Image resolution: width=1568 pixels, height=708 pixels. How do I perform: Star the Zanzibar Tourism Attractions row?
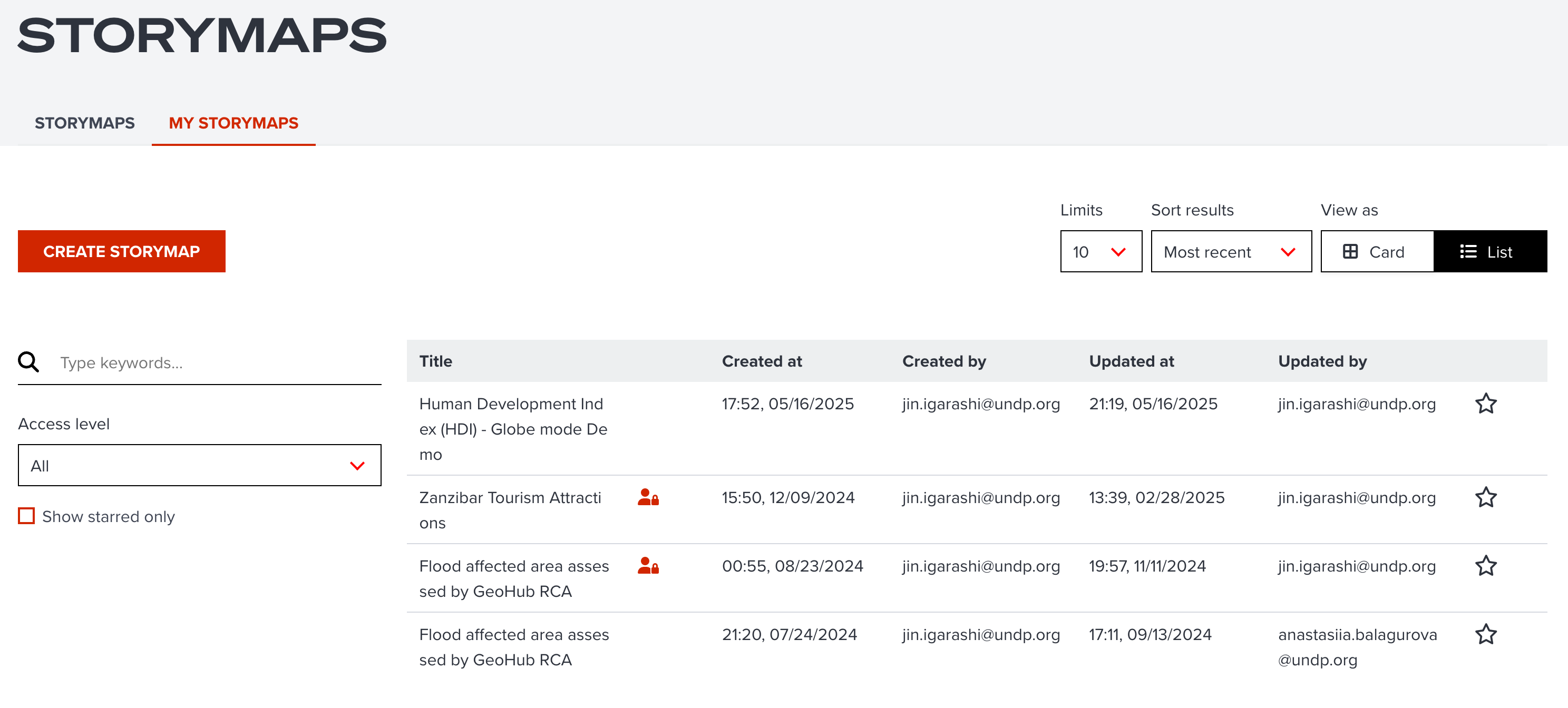[x=1485, y=497]
